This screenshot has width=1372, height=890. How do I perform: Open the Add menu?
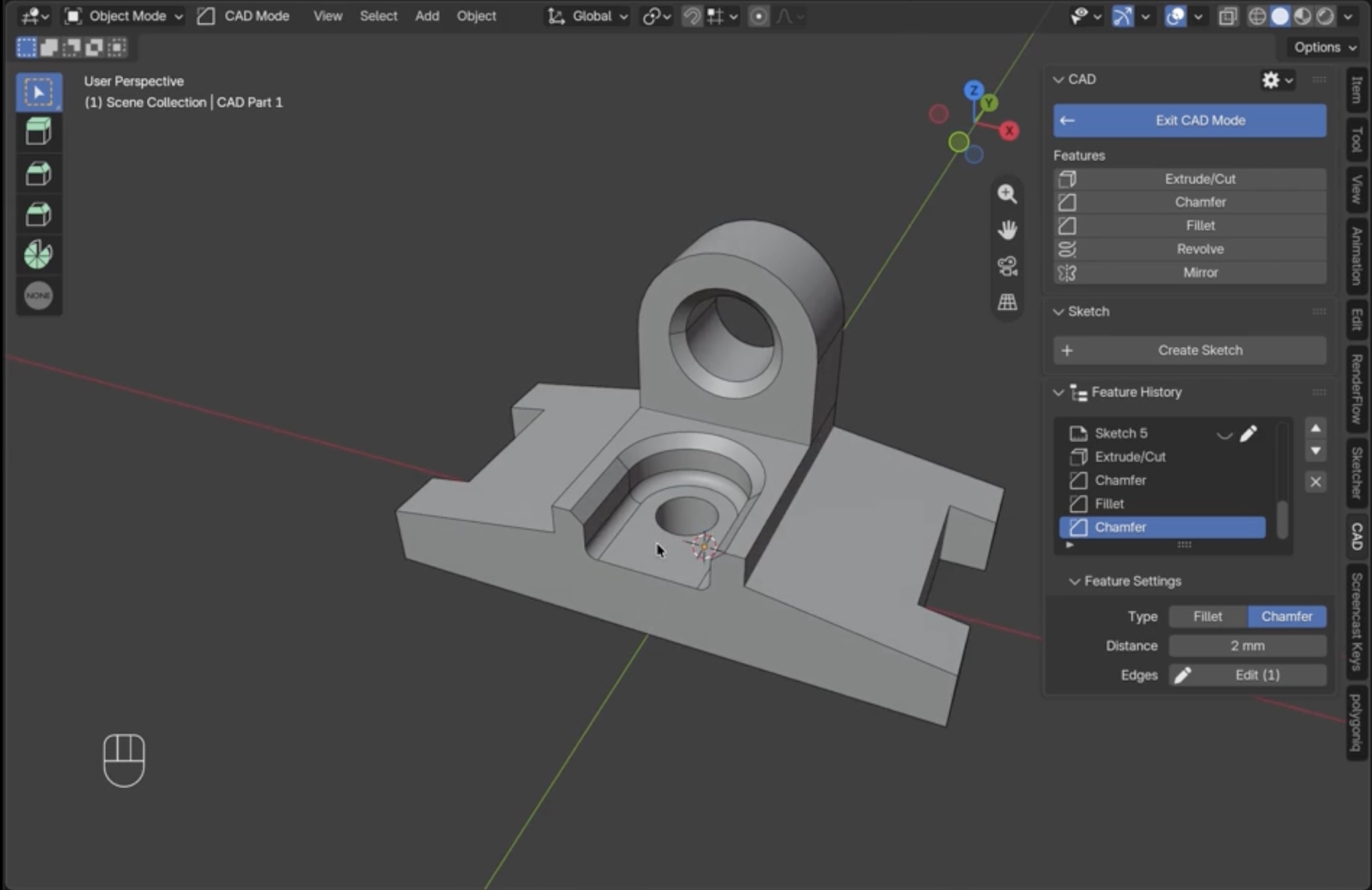(x=427, y=16)
